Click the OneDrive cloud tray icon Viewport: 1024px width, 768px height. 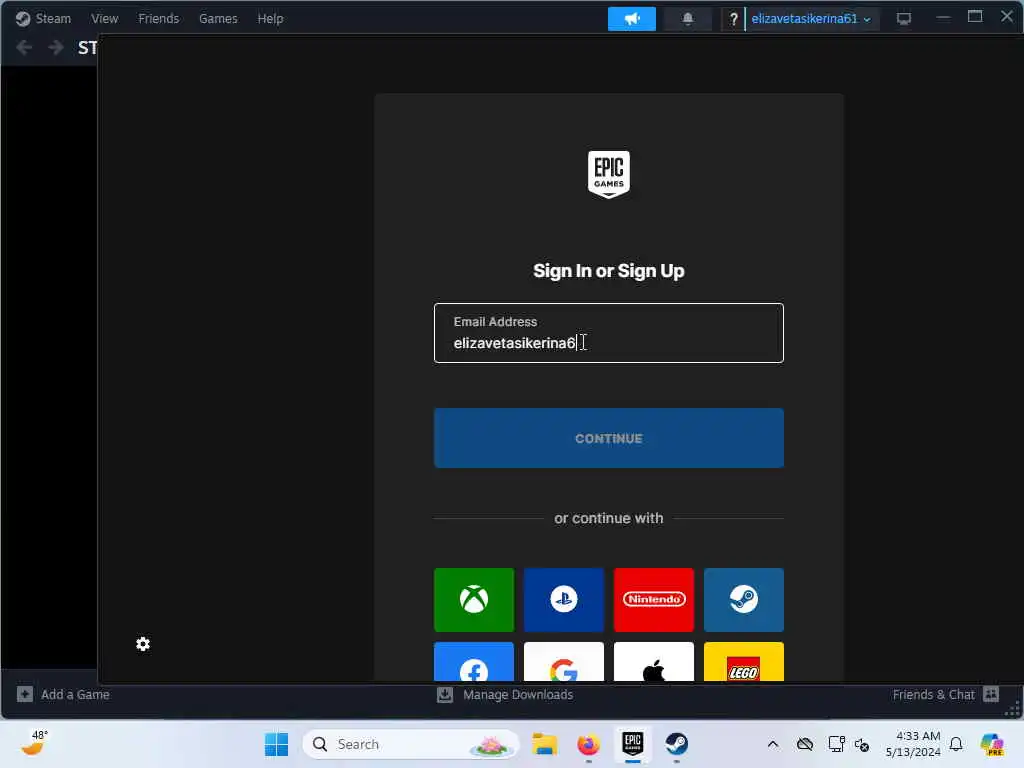[805, 744]
